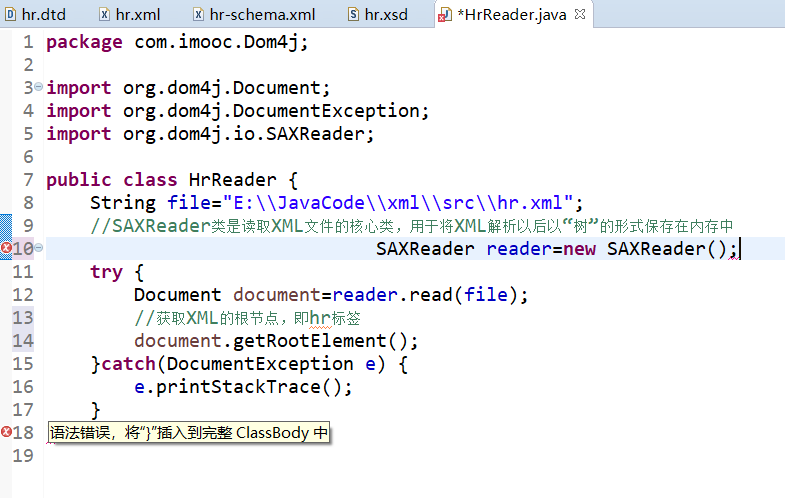Click 'package' keyword on line 1
The width and height of the screenshot is (785, 498).
(84, 42)
